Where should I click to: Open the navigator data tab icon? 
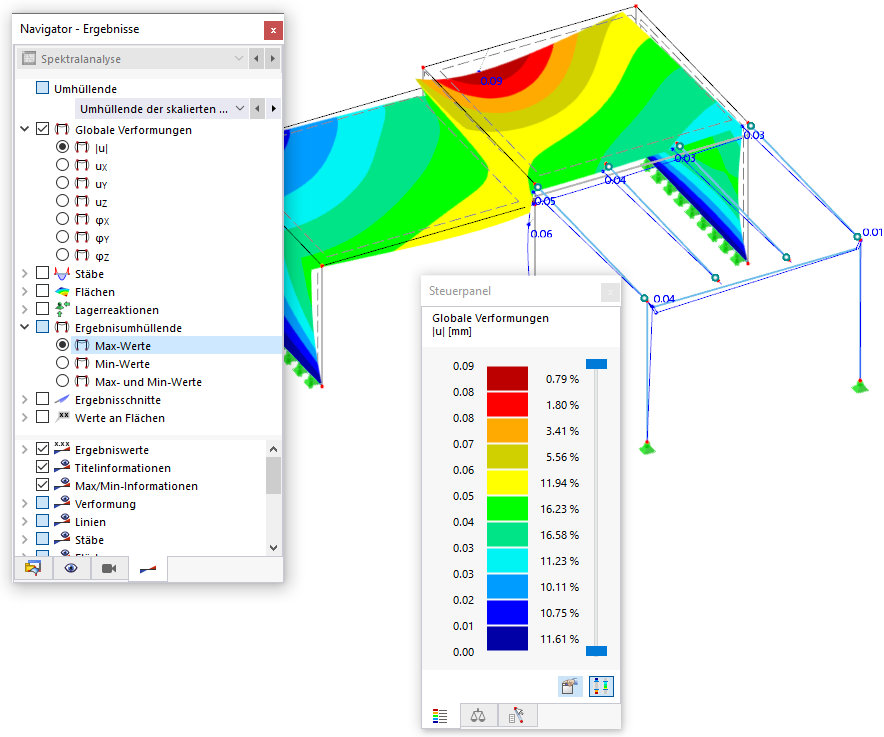coord(33,568)
